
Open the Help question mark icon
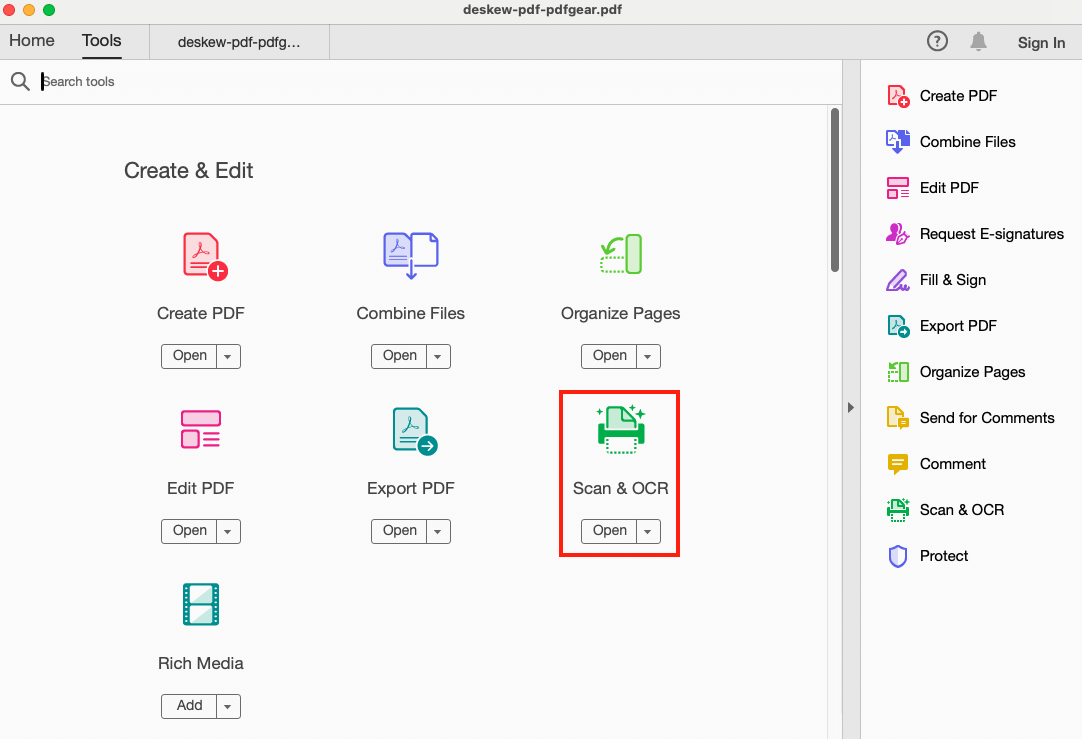(937, 41)
